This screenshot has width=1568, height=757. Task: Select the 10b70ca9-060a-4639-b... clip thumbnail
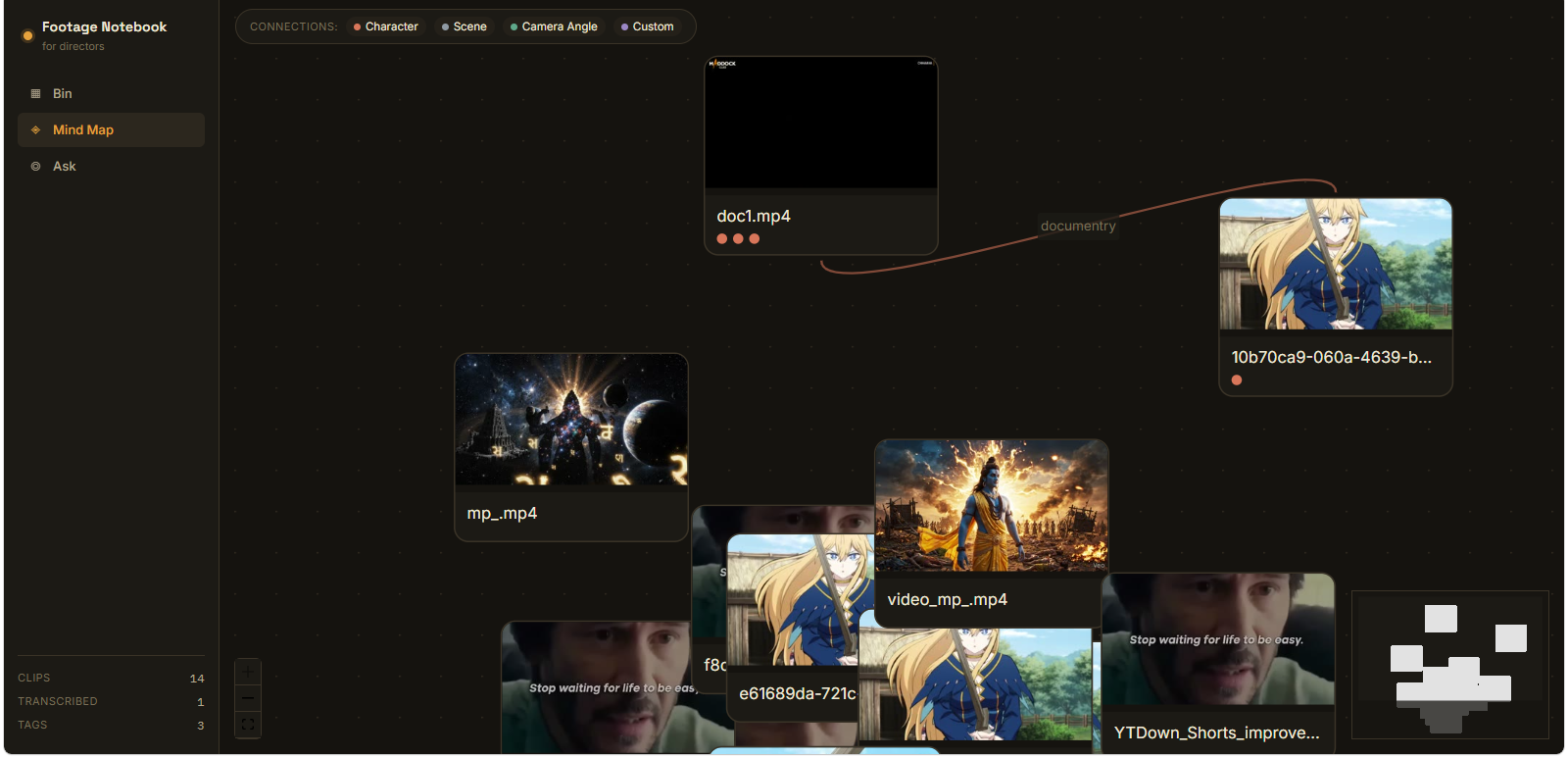[1336, 264]
